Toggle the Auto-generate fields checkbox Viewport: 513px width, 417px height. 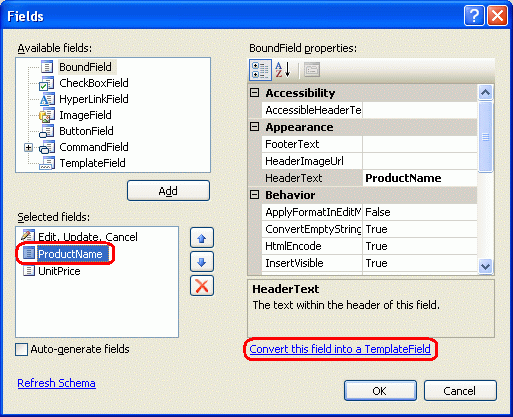point(22,349)
